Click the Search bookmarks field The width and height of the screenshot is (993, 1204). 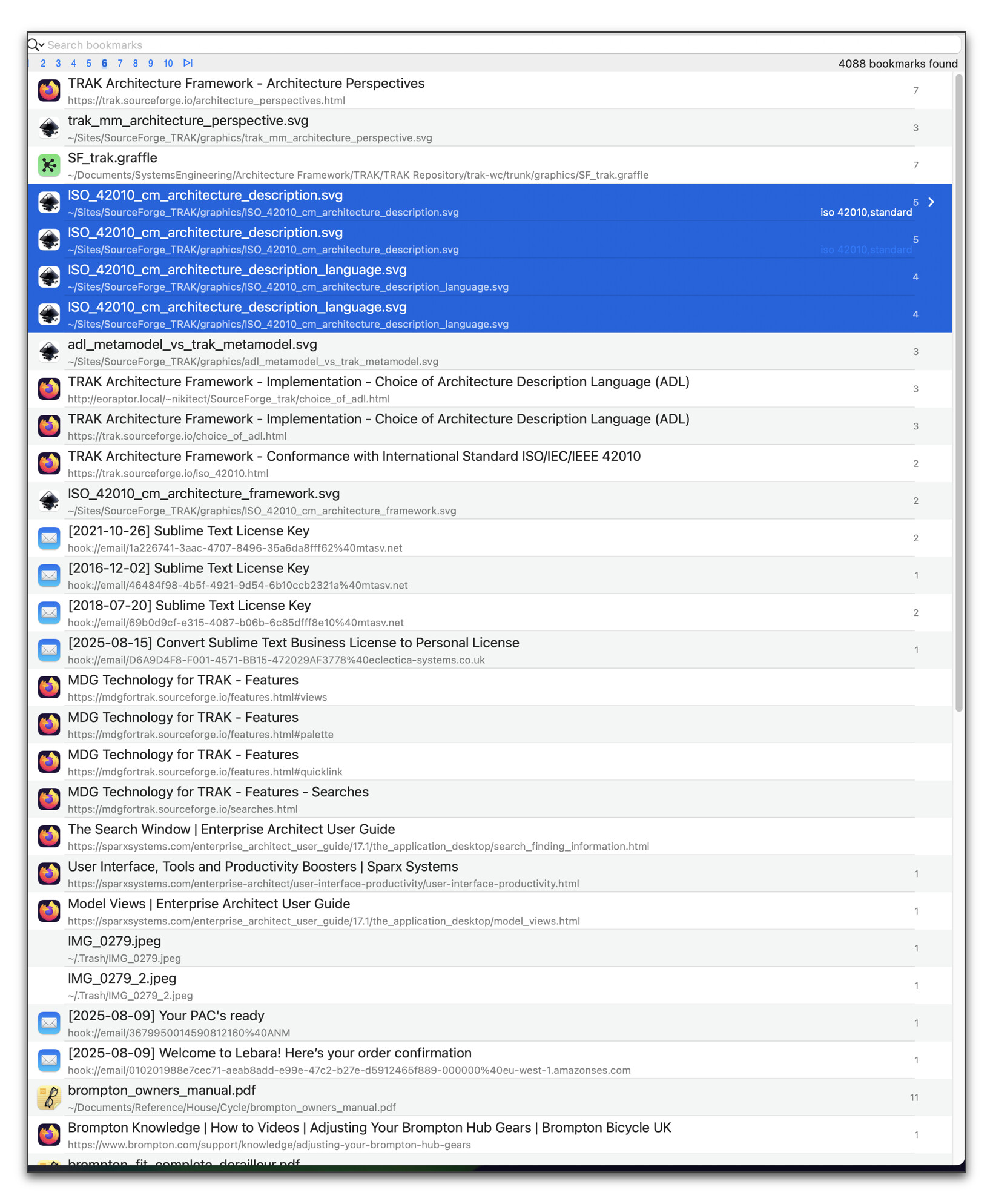click(x=484, y=45)
